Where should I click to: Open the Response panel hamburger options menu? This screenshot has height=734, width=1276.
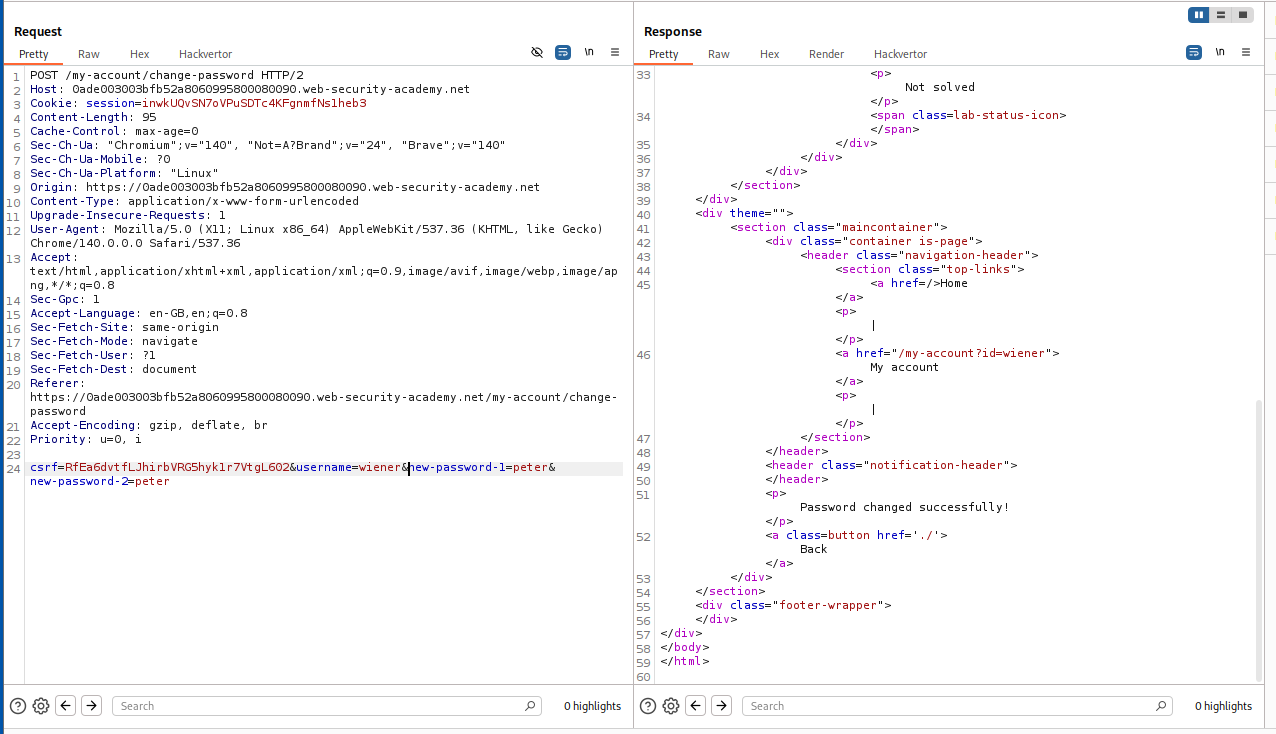pyautogui.click(x=1245, y=52)
